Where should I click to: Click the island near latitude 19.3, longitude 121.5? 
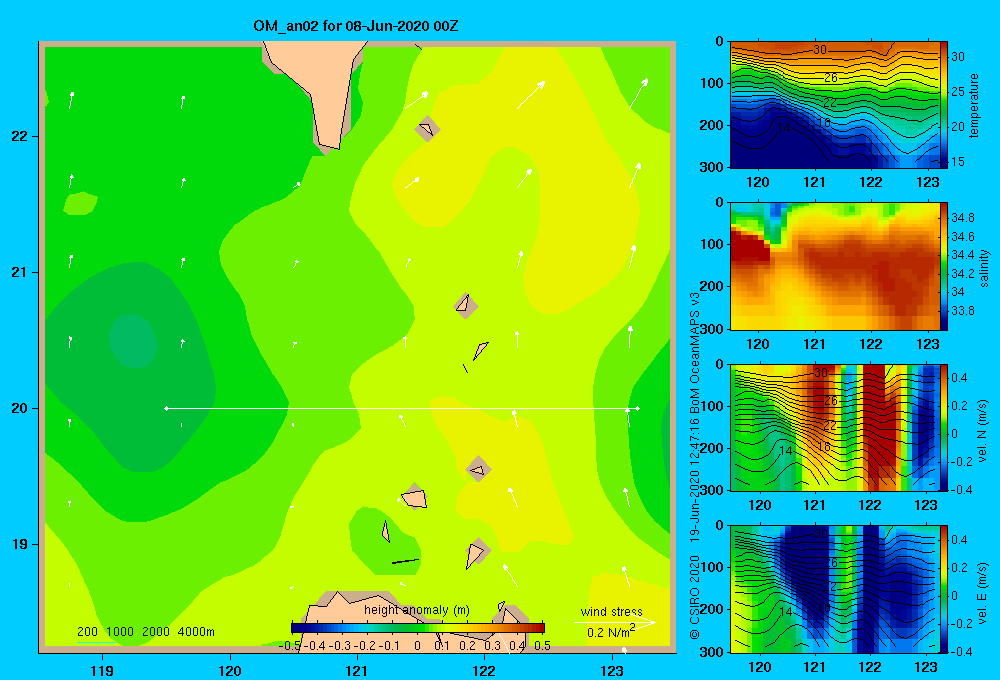click(x=415, y=497)
